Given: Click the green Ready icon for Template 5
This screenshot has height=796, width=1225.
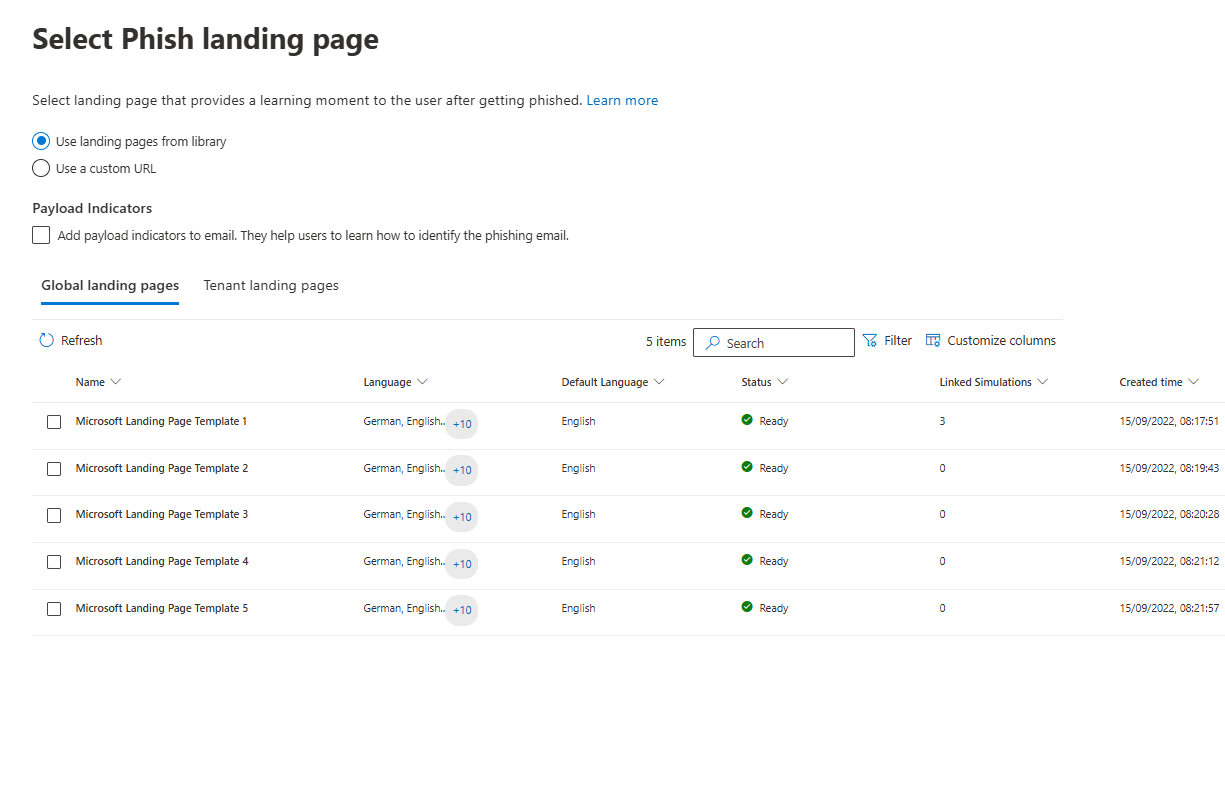Looking at the screenshot, I should pyautogui.click(x=747, y=607).
